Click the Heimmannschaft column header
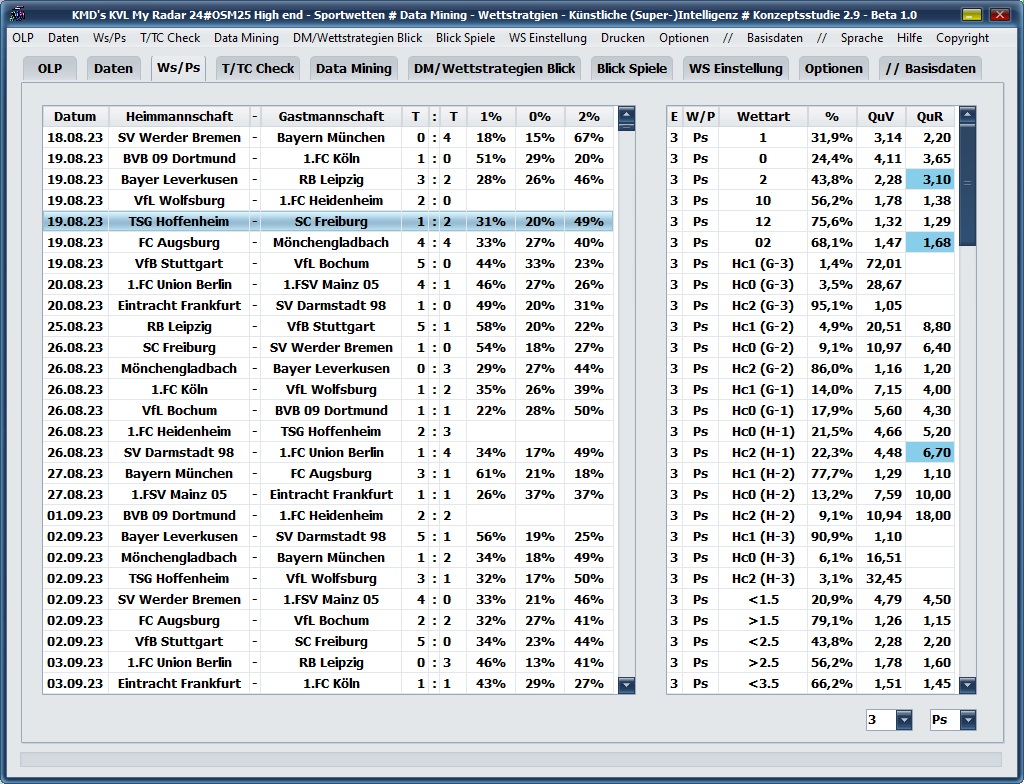Viewport: 1024px width, 784px height. tap(179, 117)
